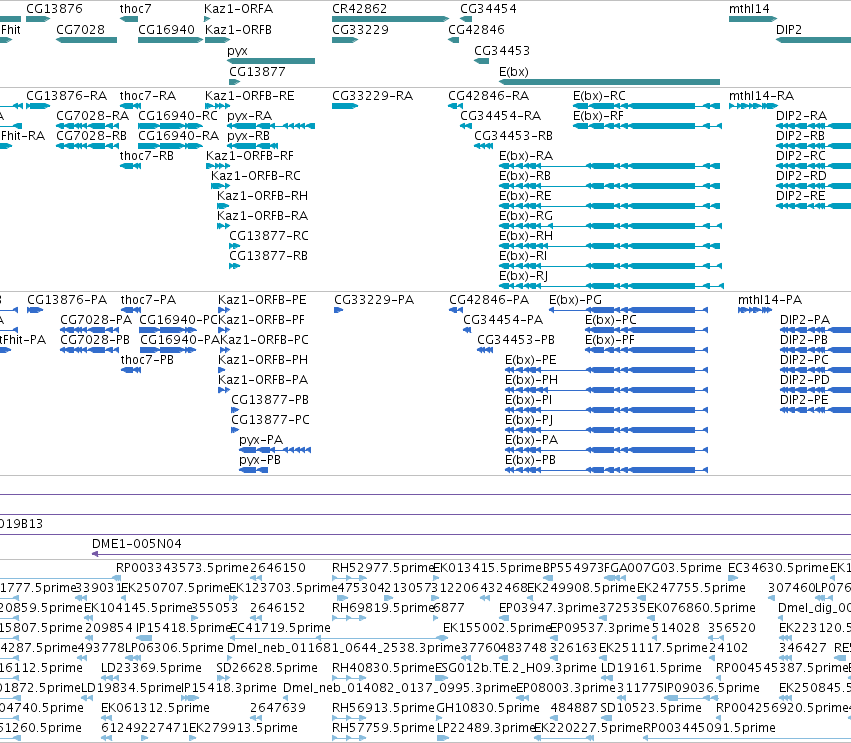Click the CG7028 gene bar
Screen dimensions: 851x743
point(86,40)
